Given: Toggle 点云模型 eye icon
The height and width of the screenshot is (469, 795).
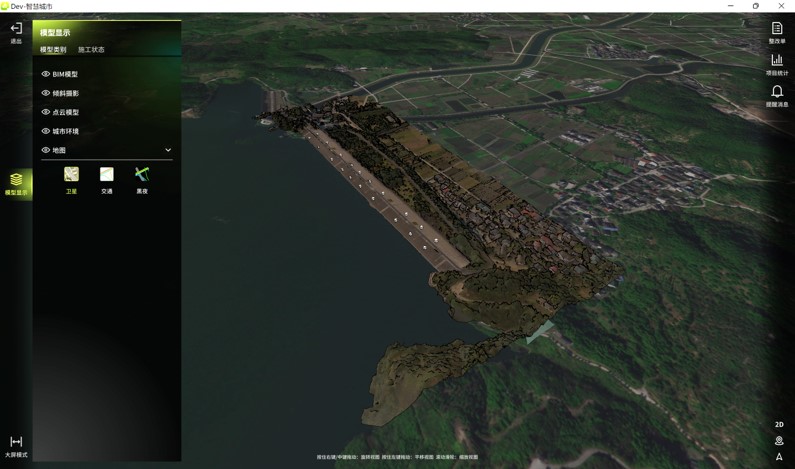Looking at the screenshot, I should 46,112.
